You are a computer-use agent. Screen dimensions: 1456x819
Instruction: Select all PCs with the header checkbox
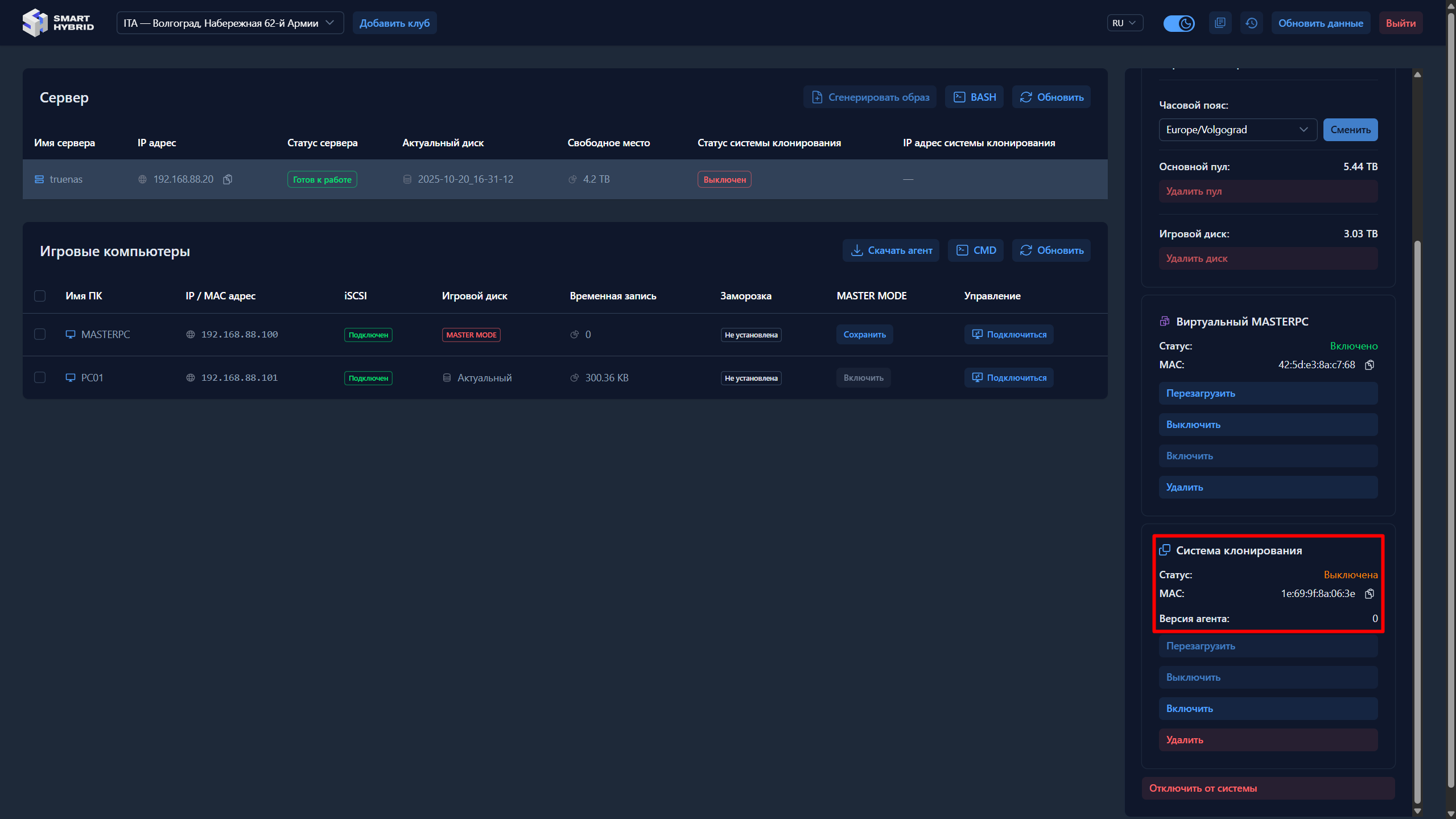pyautogui.click(x=40, y=296)
